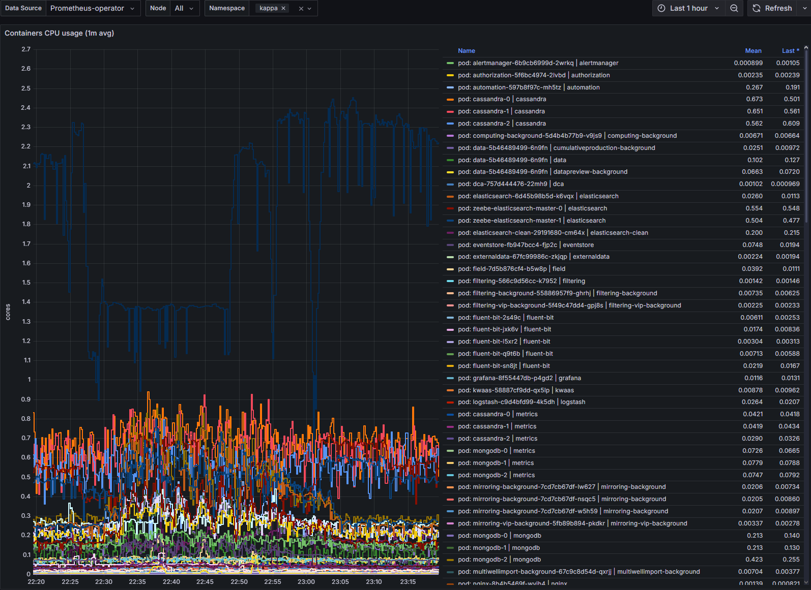
Task: Change color swatch for alertmanager series
Action: pyautogui.click(x=451, y=63)
